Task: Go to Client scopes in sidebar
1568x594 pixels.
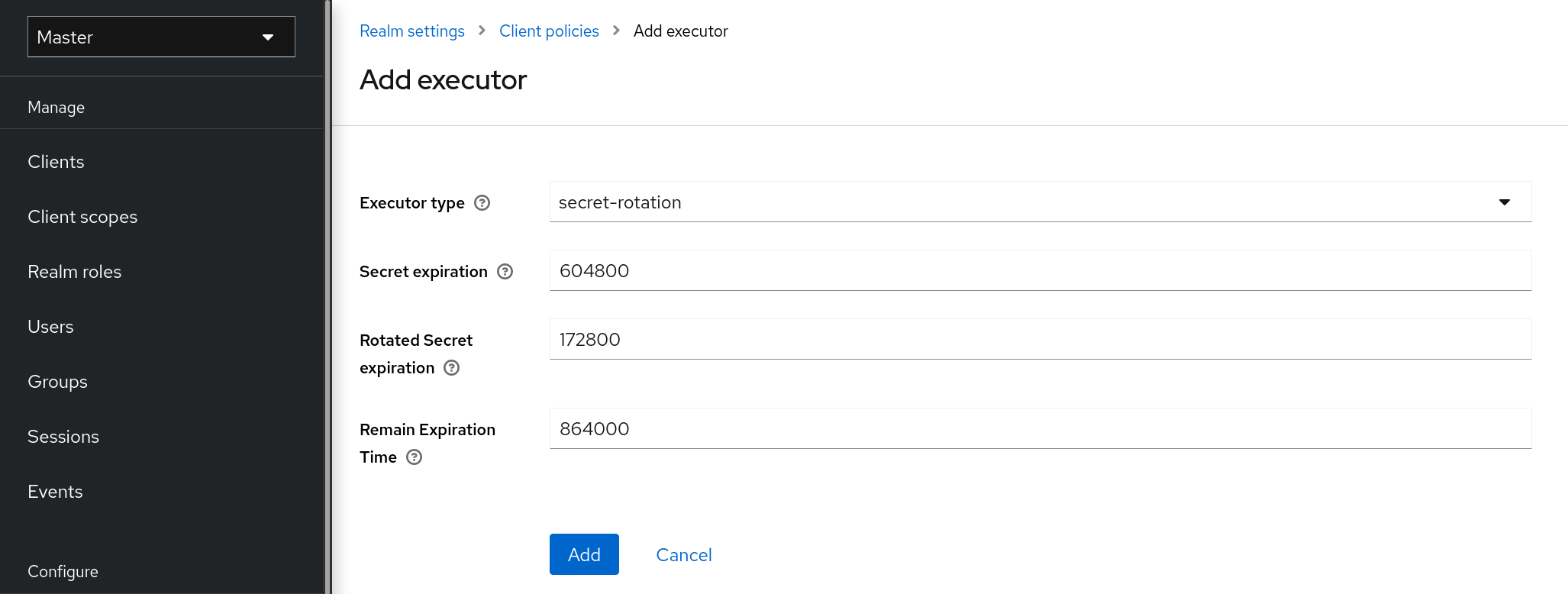Action: click(x=82, y=217)
